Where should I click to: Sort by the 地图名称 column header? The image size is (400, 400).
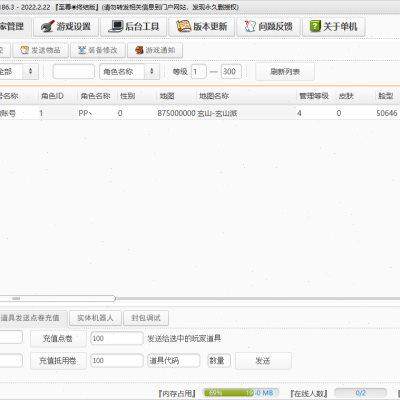(214, 96)
